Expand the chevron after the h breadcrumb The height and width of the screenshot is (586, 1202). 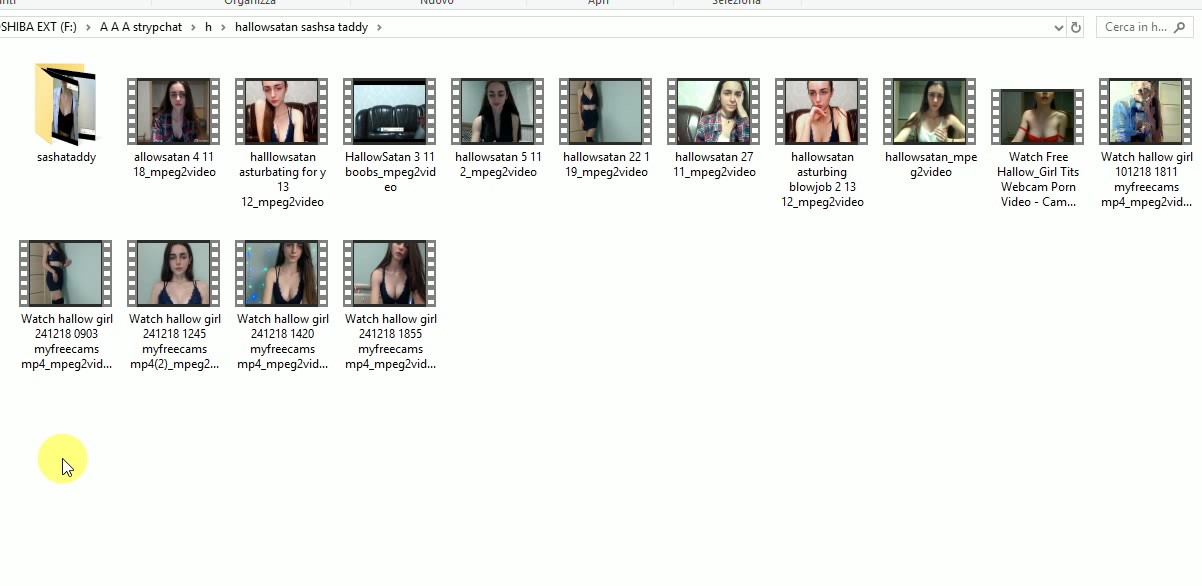(x=223, y=28)
